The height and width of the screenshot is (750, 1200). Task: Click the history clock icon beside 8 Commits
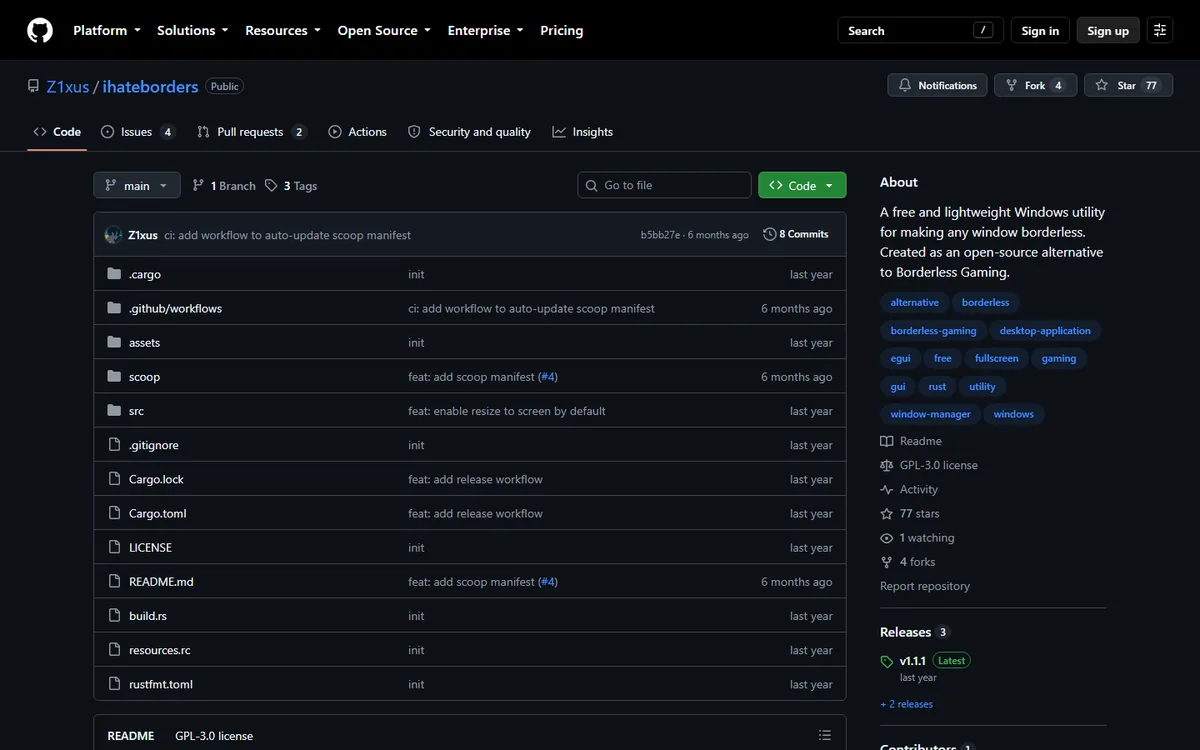[x=769, y=234]
